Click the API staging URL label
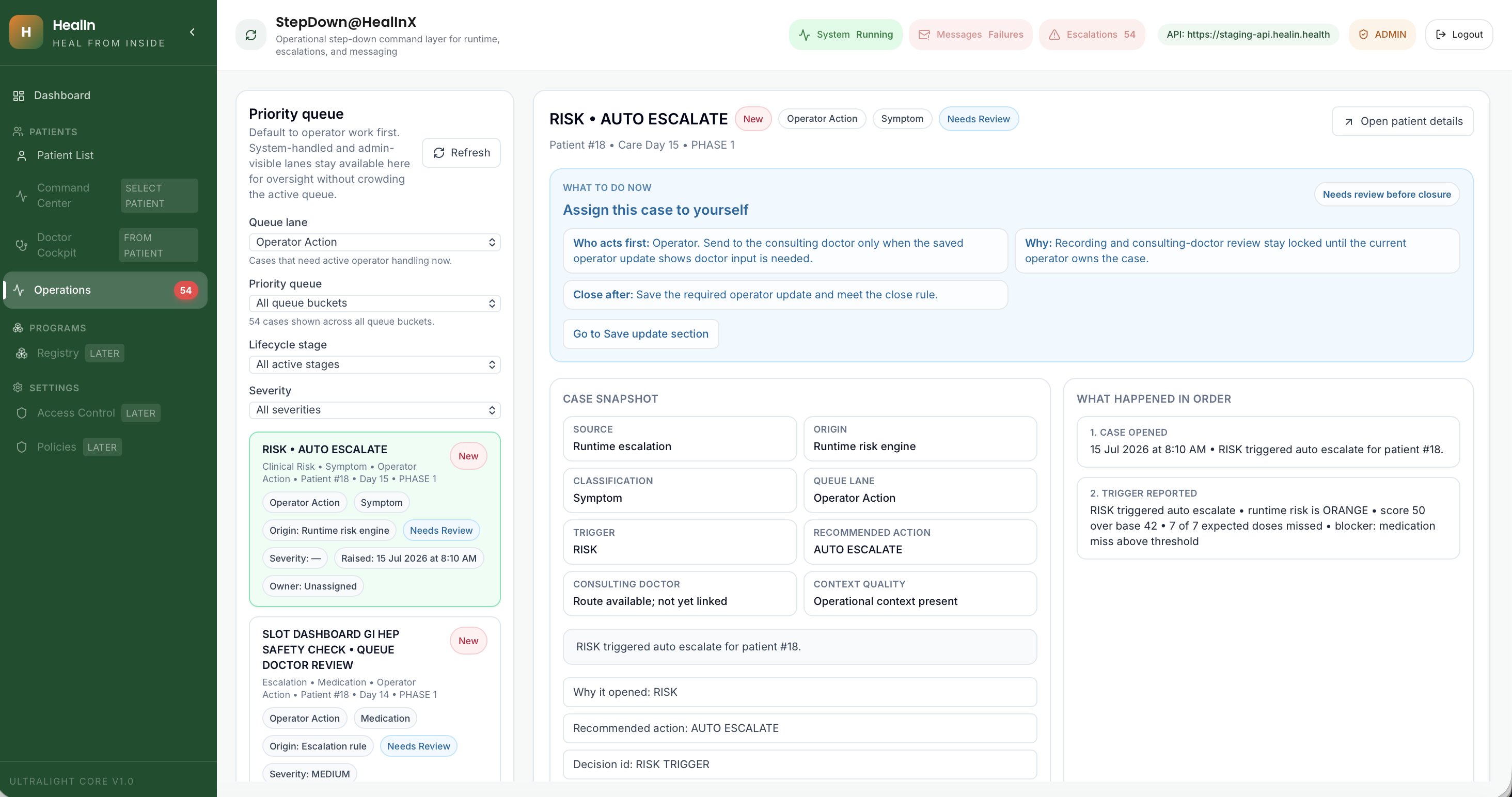1512x797 pixels. pyautogui.click(x=1248, y=35)
